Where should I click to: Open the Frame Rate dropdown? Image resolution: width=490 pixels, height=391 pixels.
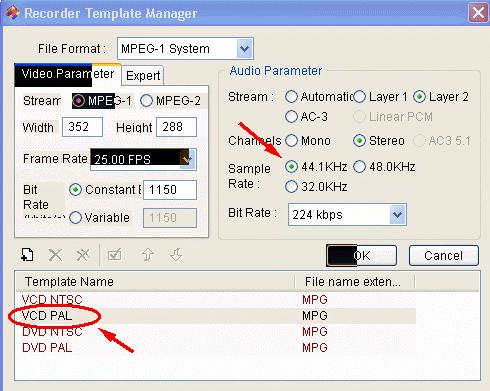188,159
